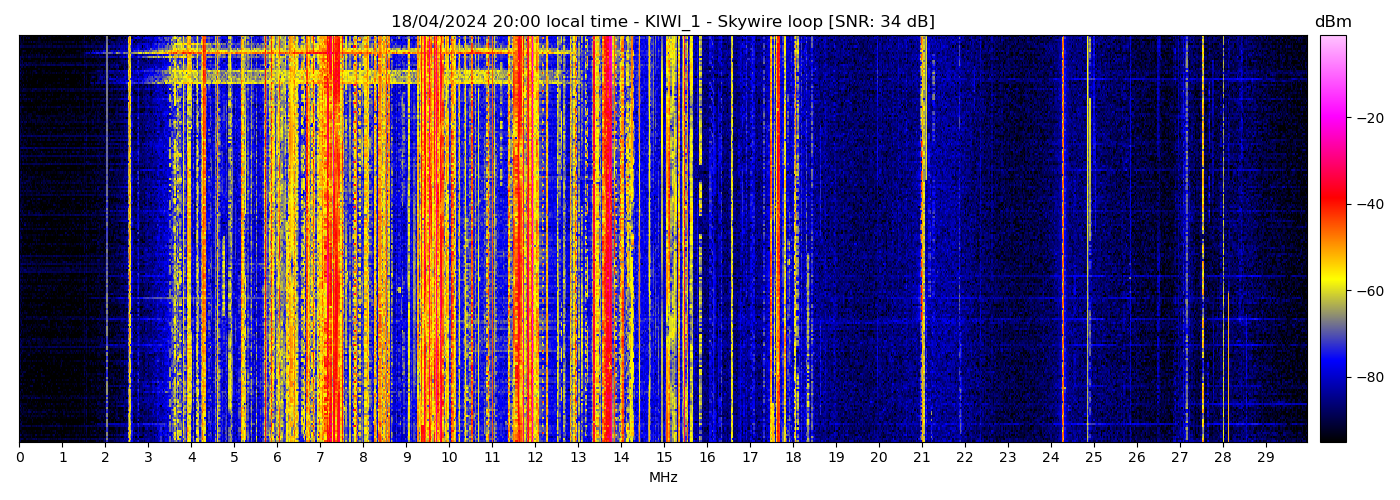
Task: Click the dBm colorbar label
Action: (1332, 22)
